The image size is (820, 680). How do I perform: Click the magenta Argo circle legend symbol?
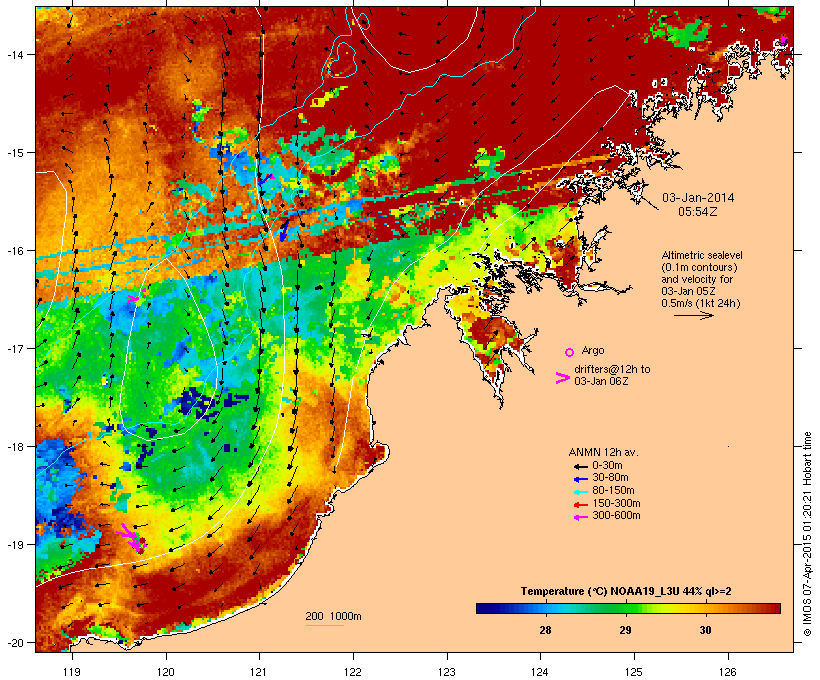click(x=570, y=353)
